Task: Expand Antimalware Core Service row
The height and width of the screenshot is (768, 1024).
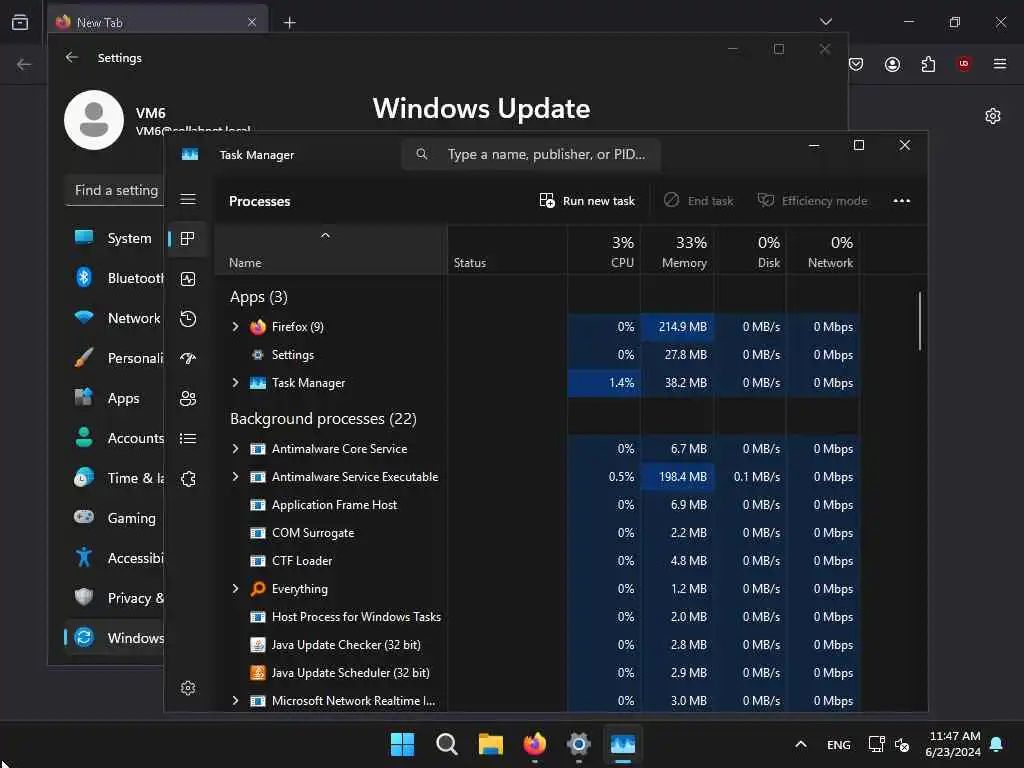Action: coord(236,449)
